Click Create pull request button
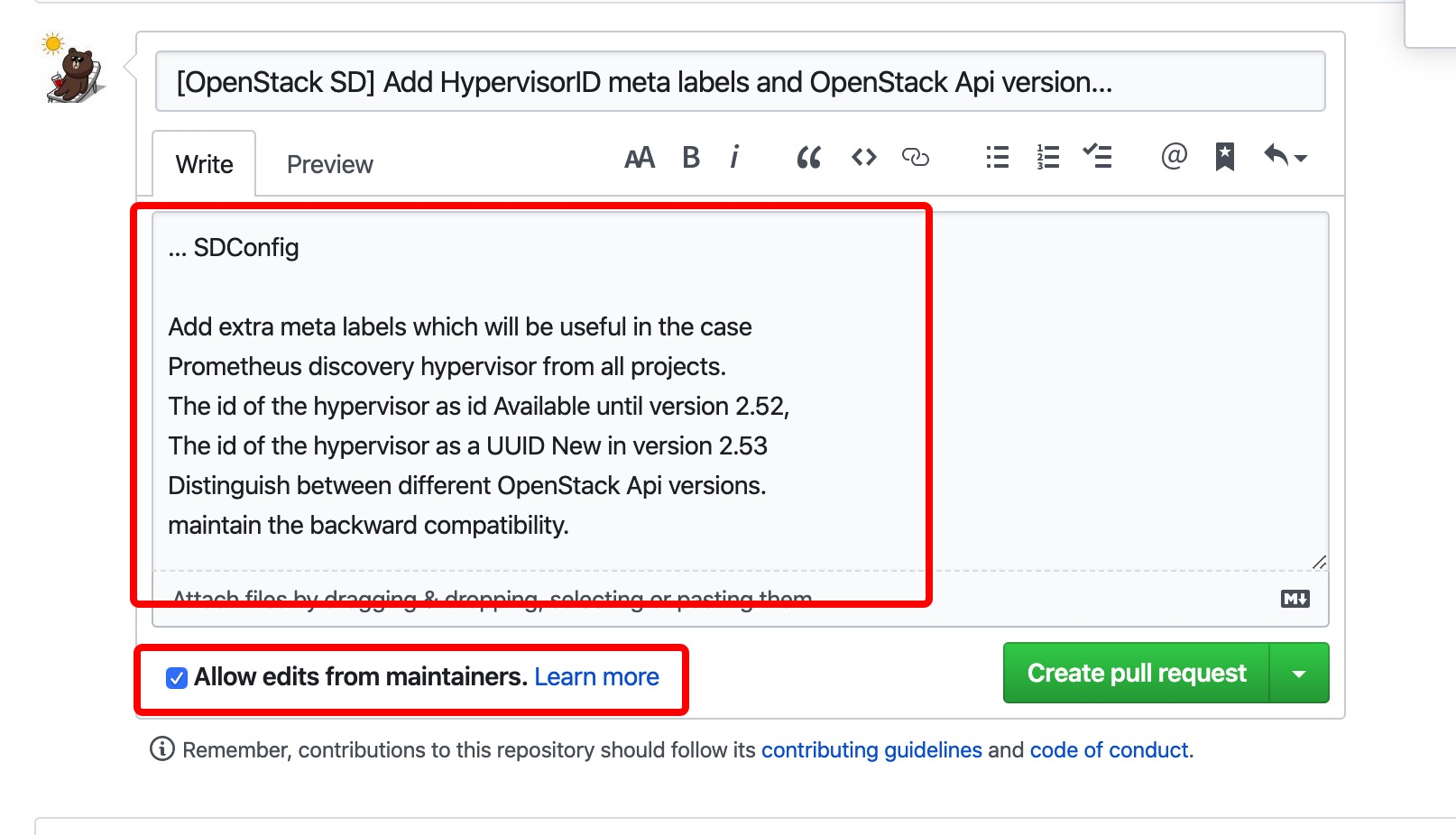 coord(1137,673)
